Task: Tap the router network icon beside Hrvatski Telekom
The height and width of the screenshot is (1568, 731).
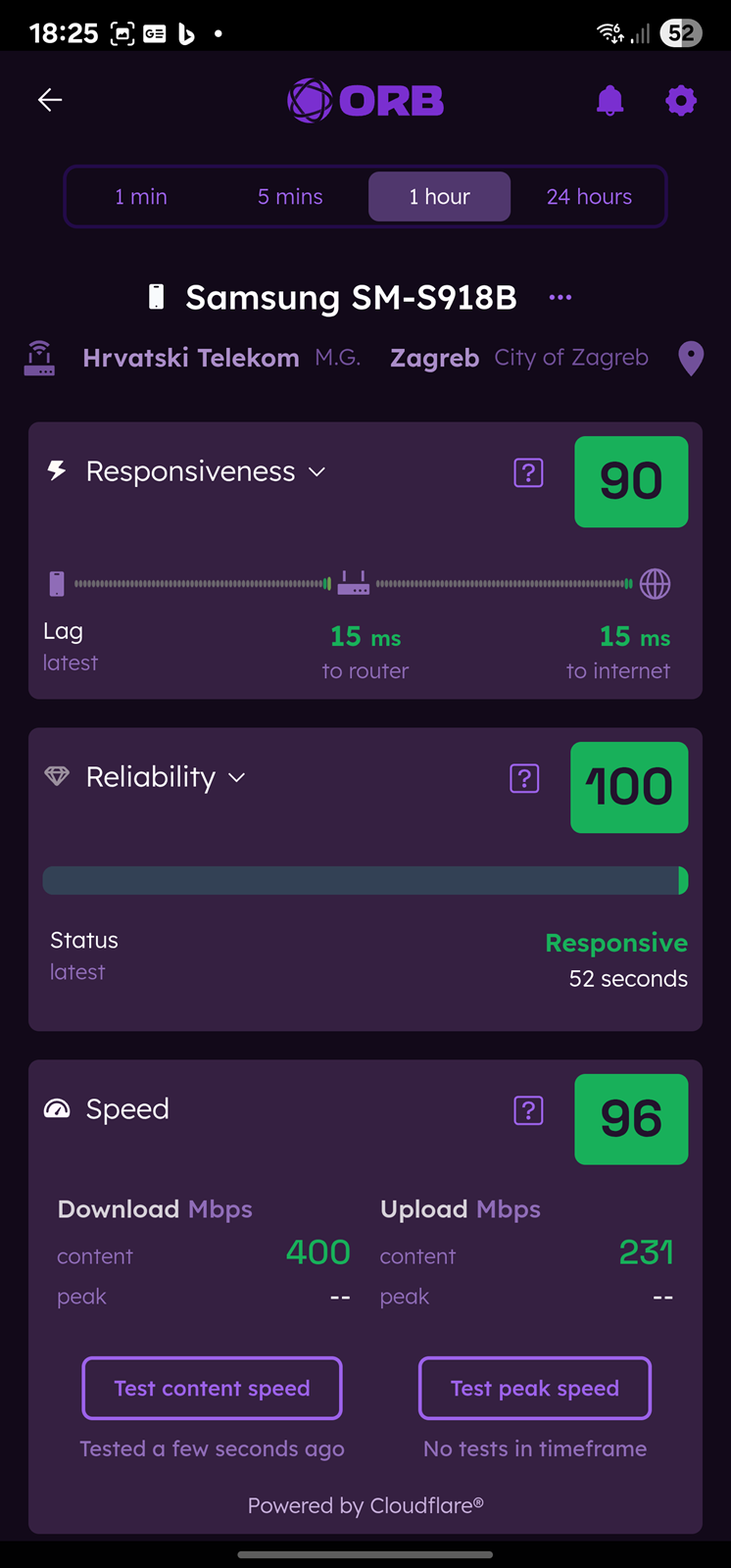Action: click(x=39, y=359)
